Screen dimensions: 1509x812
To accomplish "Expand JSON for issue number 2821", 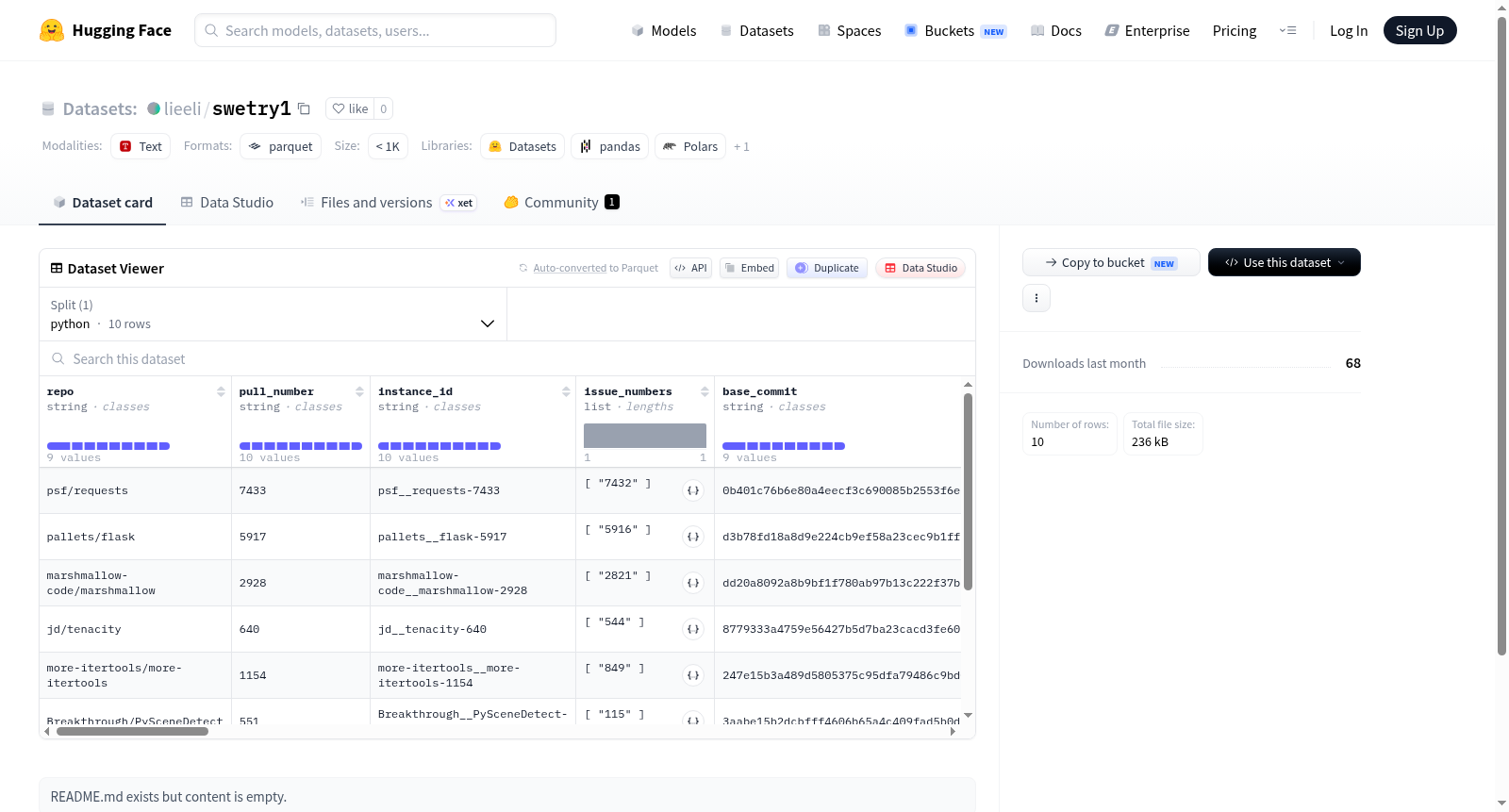I will (x=693, y=583).
